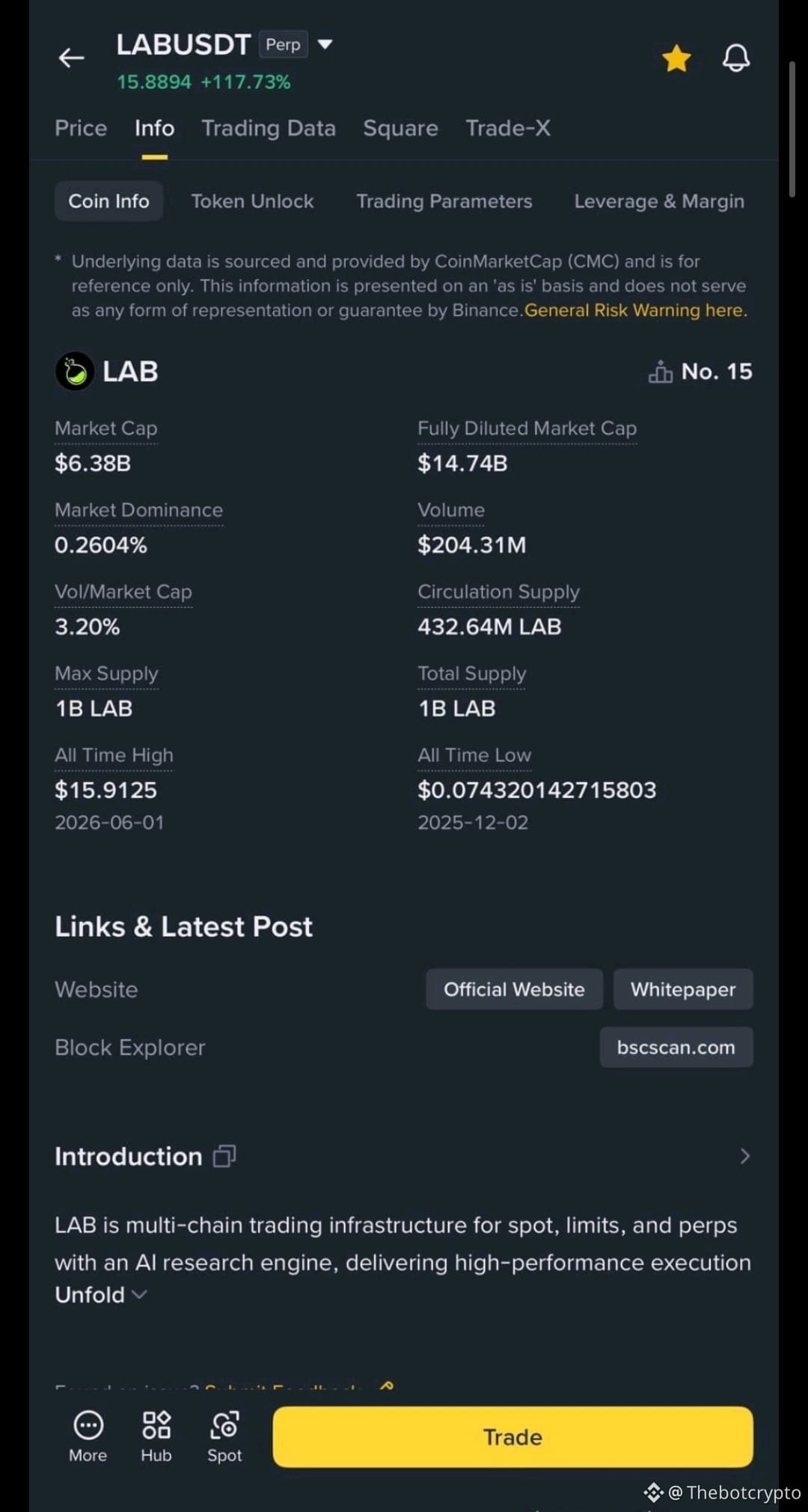Open price alert bell icon
The width and height of the screenshot is (808, 1512).
pos(736,58)
